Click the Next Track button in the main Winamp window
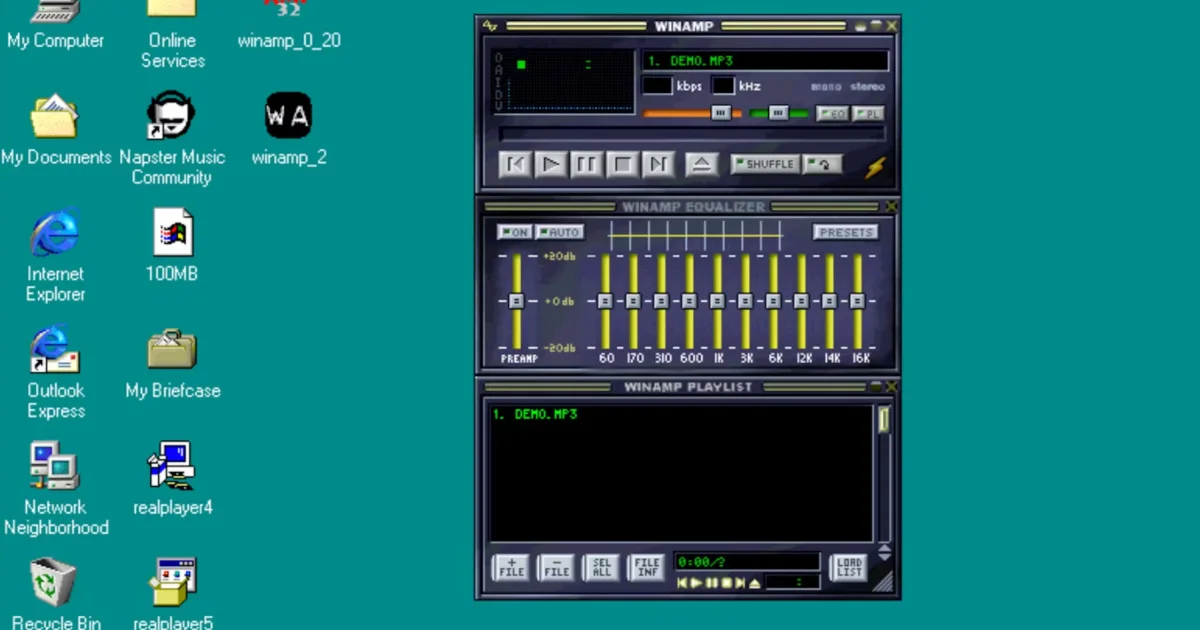The width and height of the screenshot is (1200, 630). [658, 164]
